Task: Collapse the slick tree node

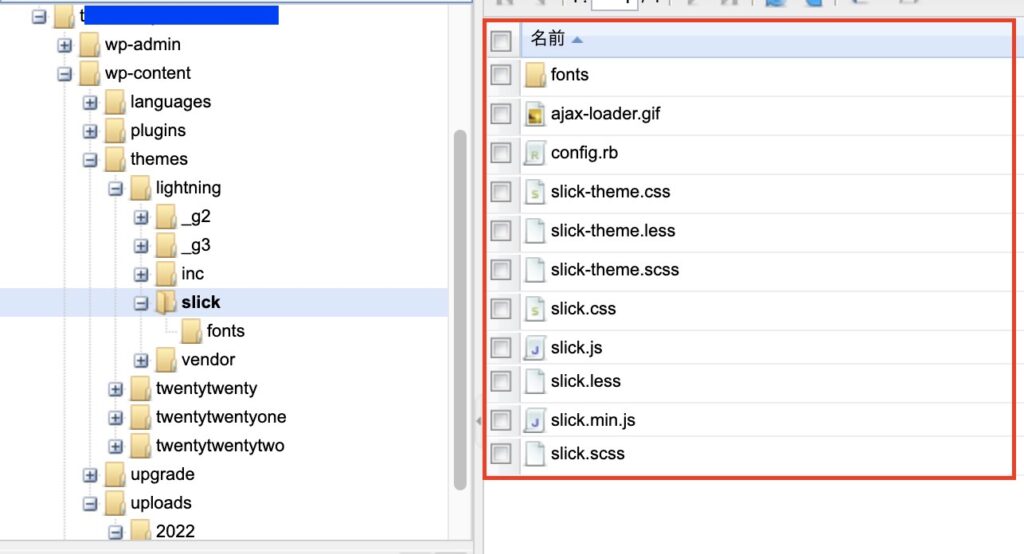Action: coord(141,303)
